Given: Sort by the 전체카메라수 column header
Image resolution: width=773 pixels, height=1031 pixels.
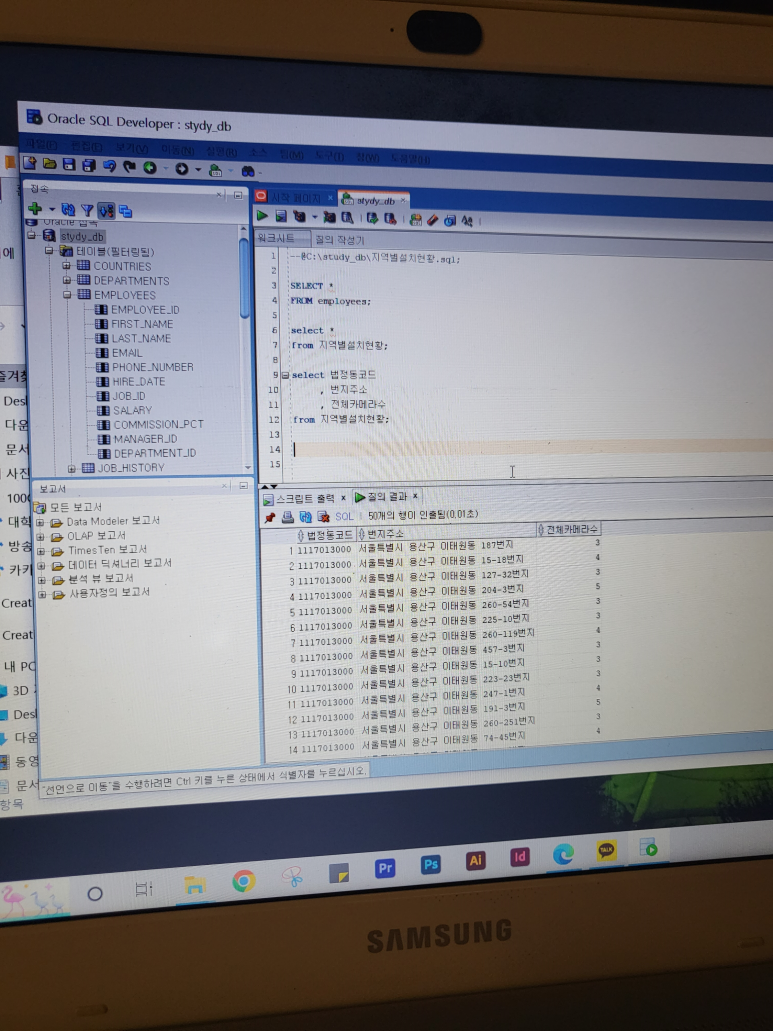Looking at the screenshot, I should [x=569, y=529].
